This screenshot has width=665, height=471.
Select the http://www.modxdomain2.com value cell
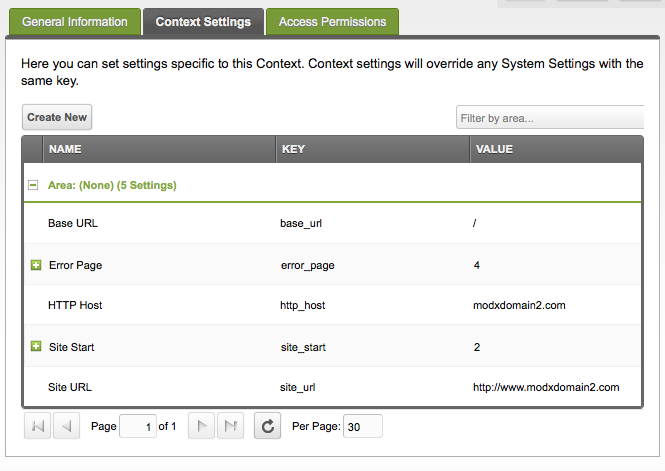546,387
